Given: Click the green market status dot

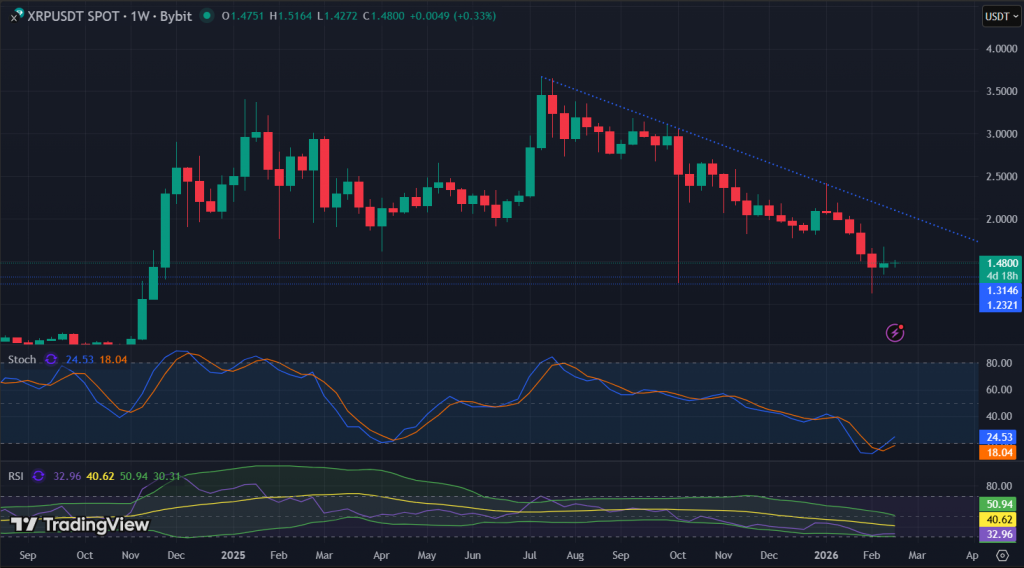Looking at the screenshot, I should coord(206,16).
